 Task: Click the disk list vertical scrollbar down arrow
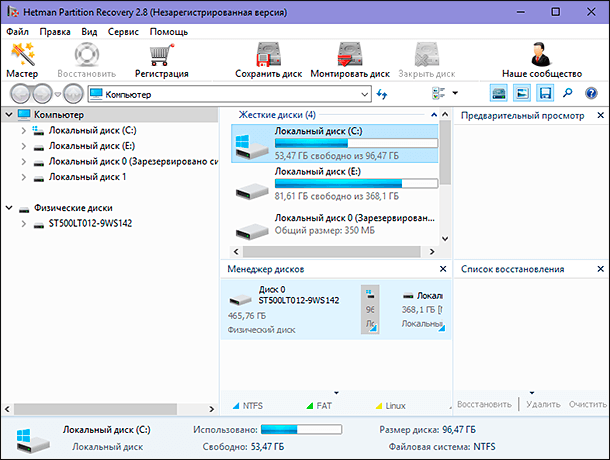click(445, 239)
